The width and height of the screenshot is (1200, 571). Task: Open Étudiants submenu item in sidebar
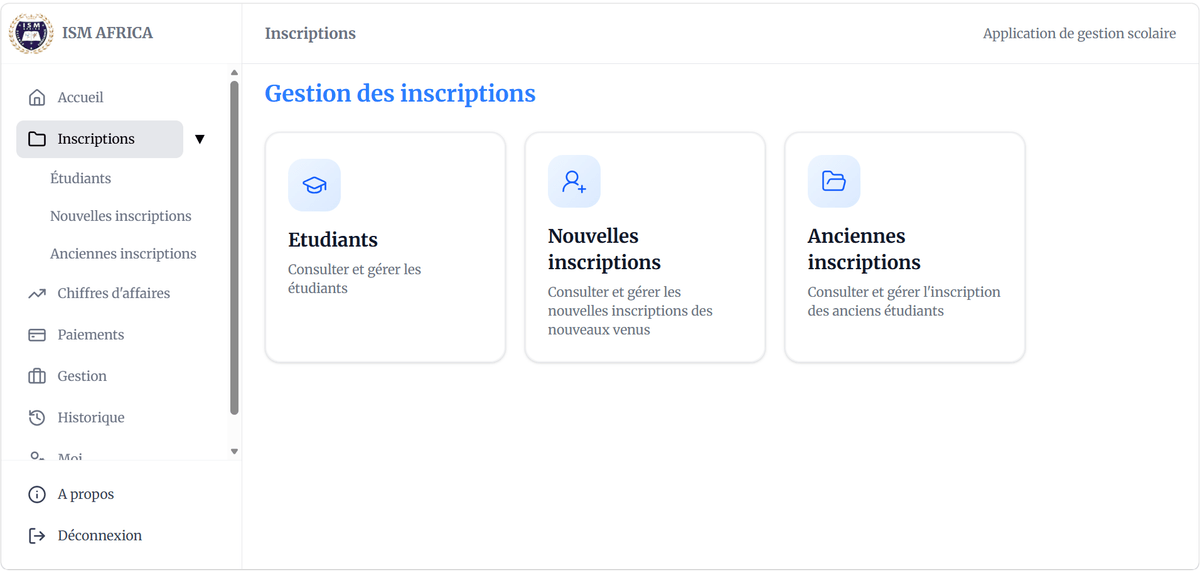pyautogui.click(x=81, y=178)
